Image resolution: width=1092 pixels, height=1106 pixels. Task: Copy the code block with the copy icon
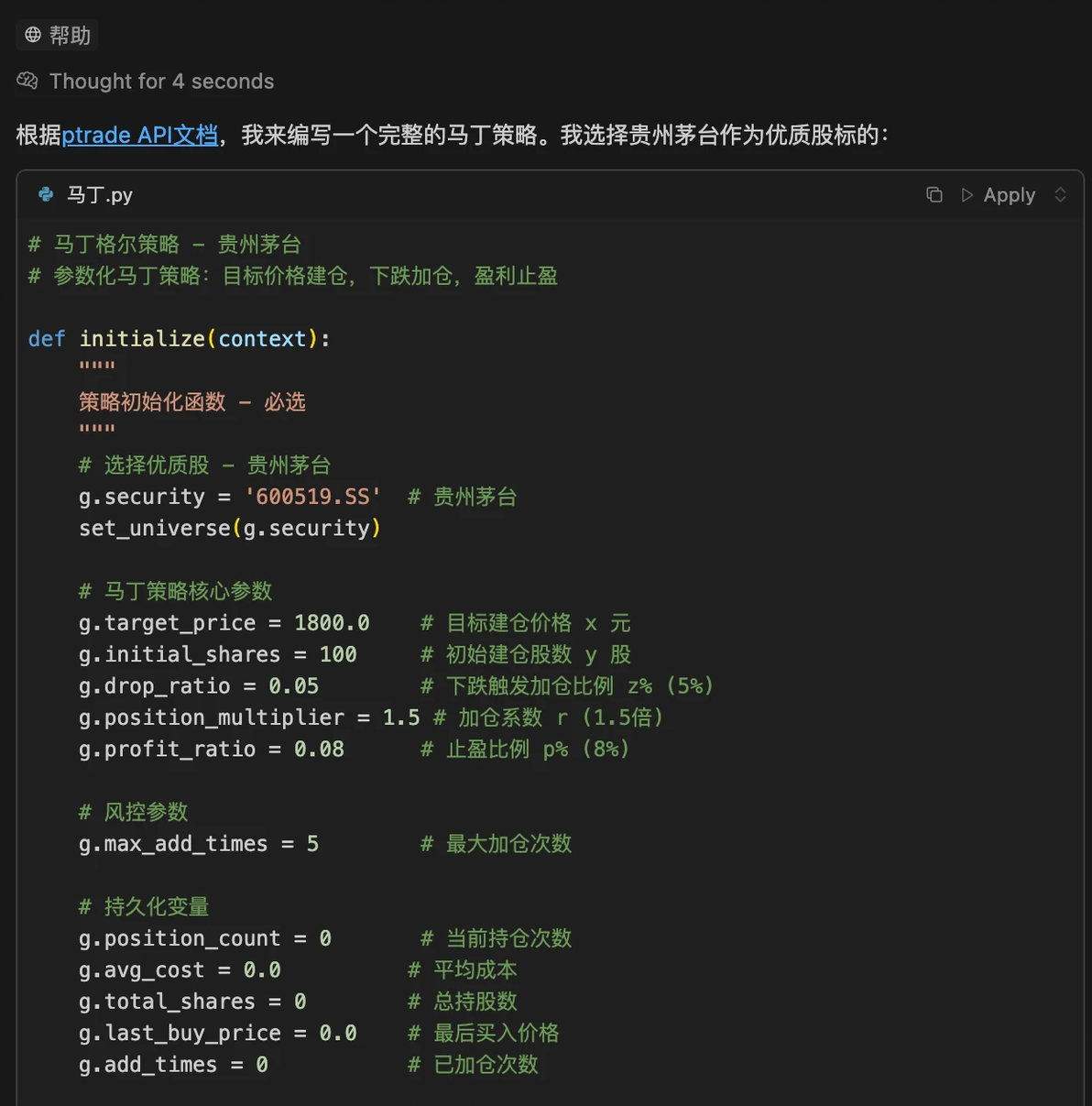[934, 194]
